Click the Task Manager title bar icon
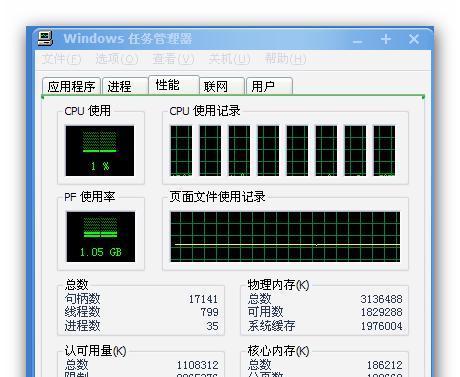 pyautogui.click(x=45, y=38)
